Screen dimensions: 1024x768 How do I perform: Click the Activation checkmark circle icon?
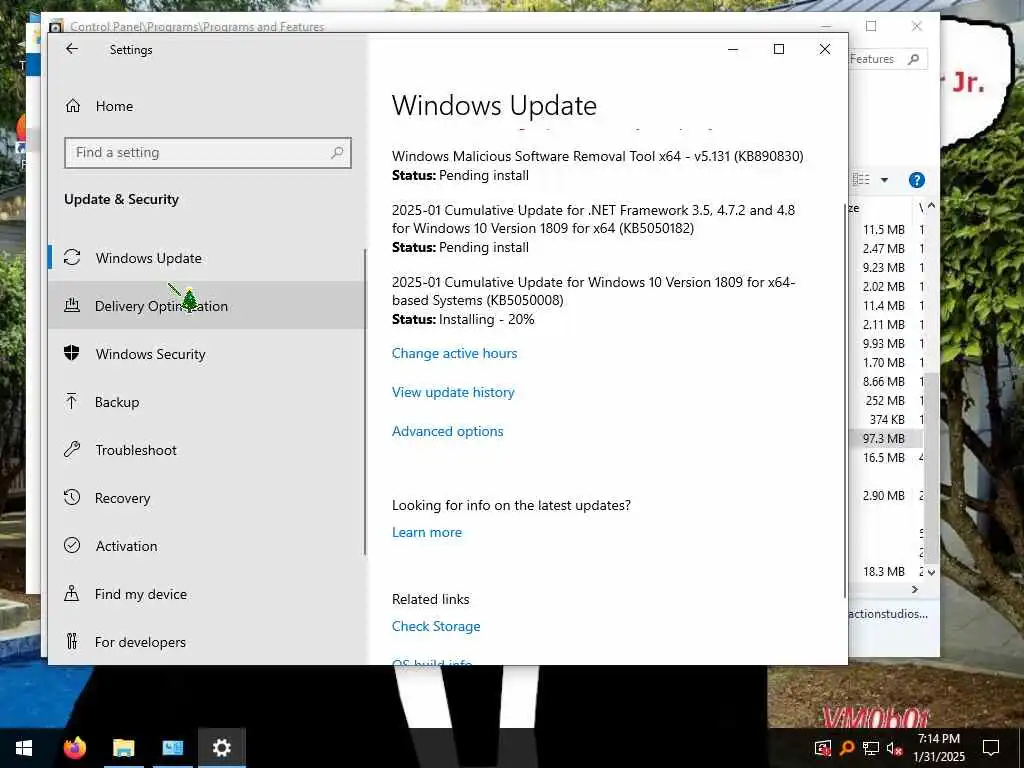[72, 545]
